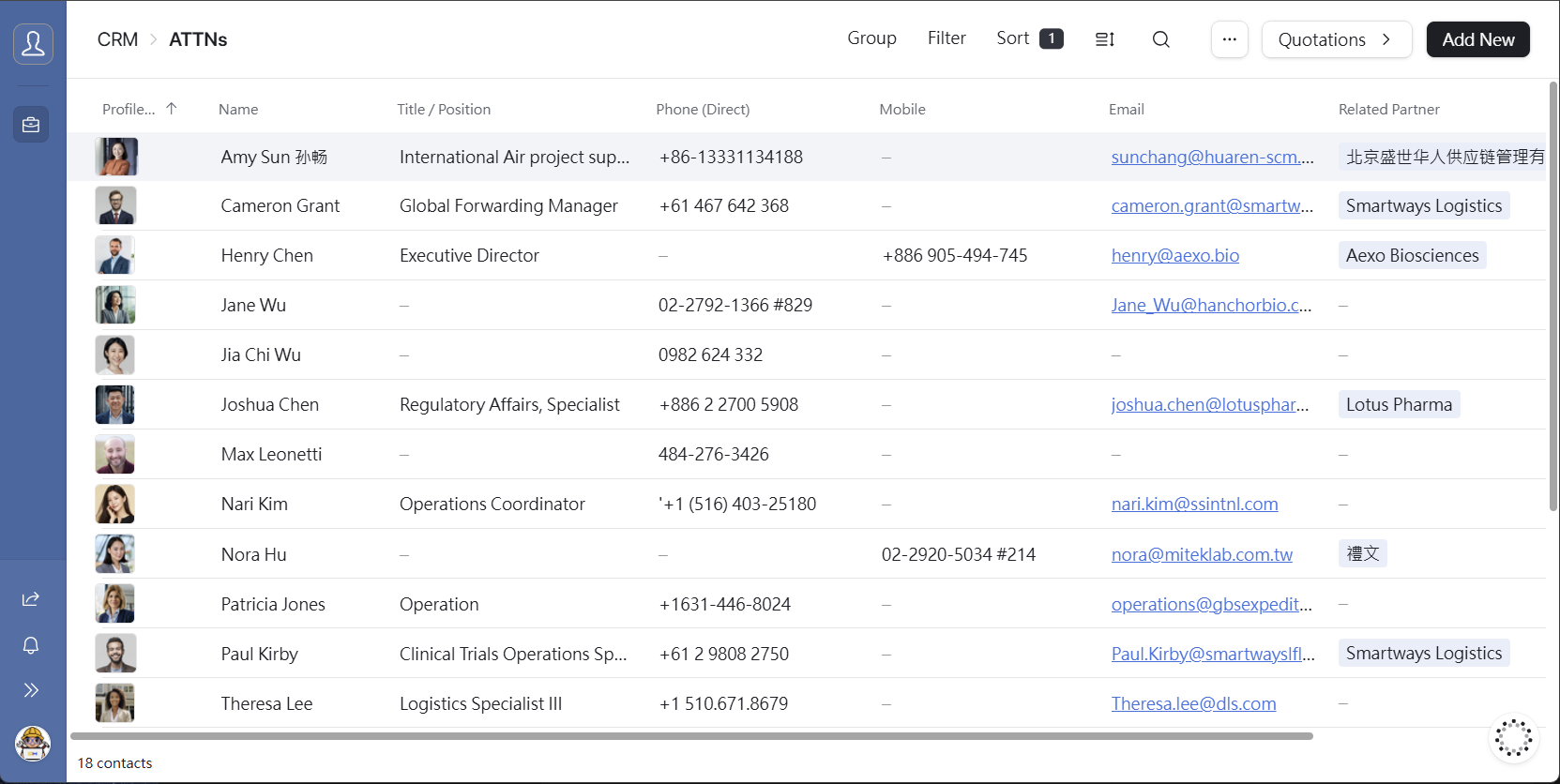
Task: Click the row height icon in toolbar
Action: (1105, 39)
